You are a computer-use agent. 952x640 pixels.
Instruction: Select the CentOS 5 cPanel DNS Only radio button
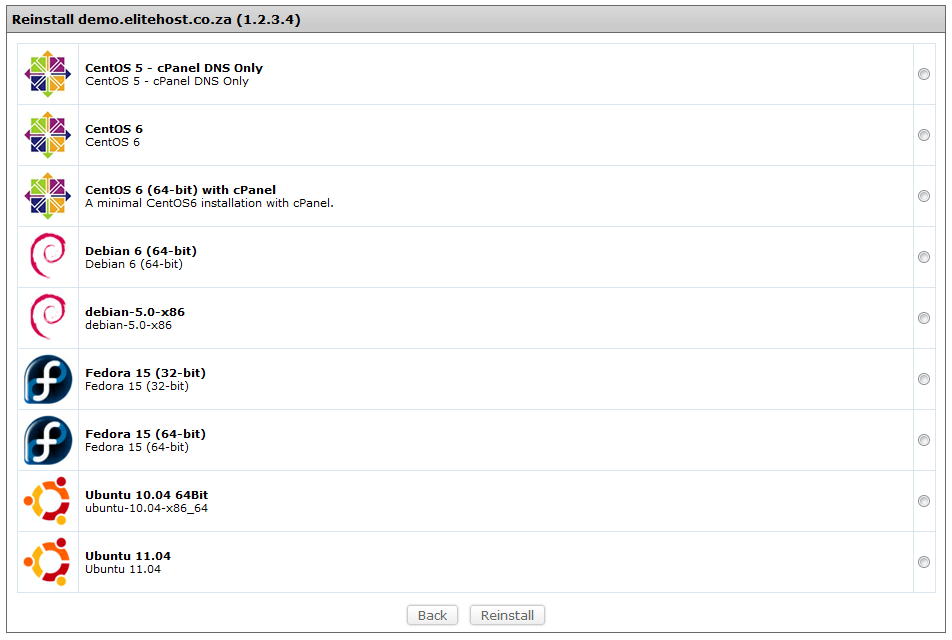923,74
